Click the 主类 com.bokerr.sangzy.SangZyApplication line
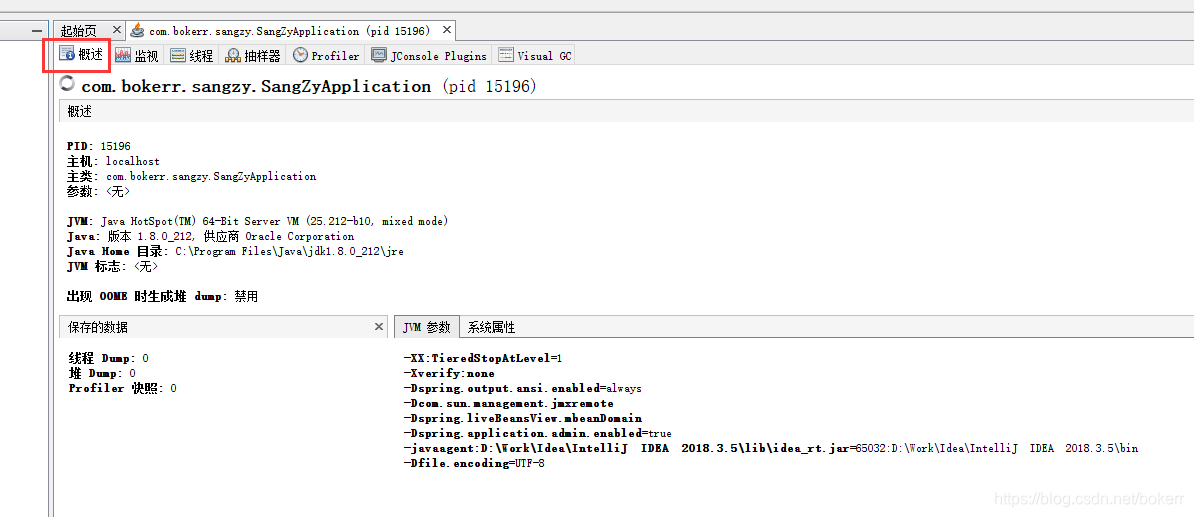Viewport: 1194px width, 517px height. [192, 176]
